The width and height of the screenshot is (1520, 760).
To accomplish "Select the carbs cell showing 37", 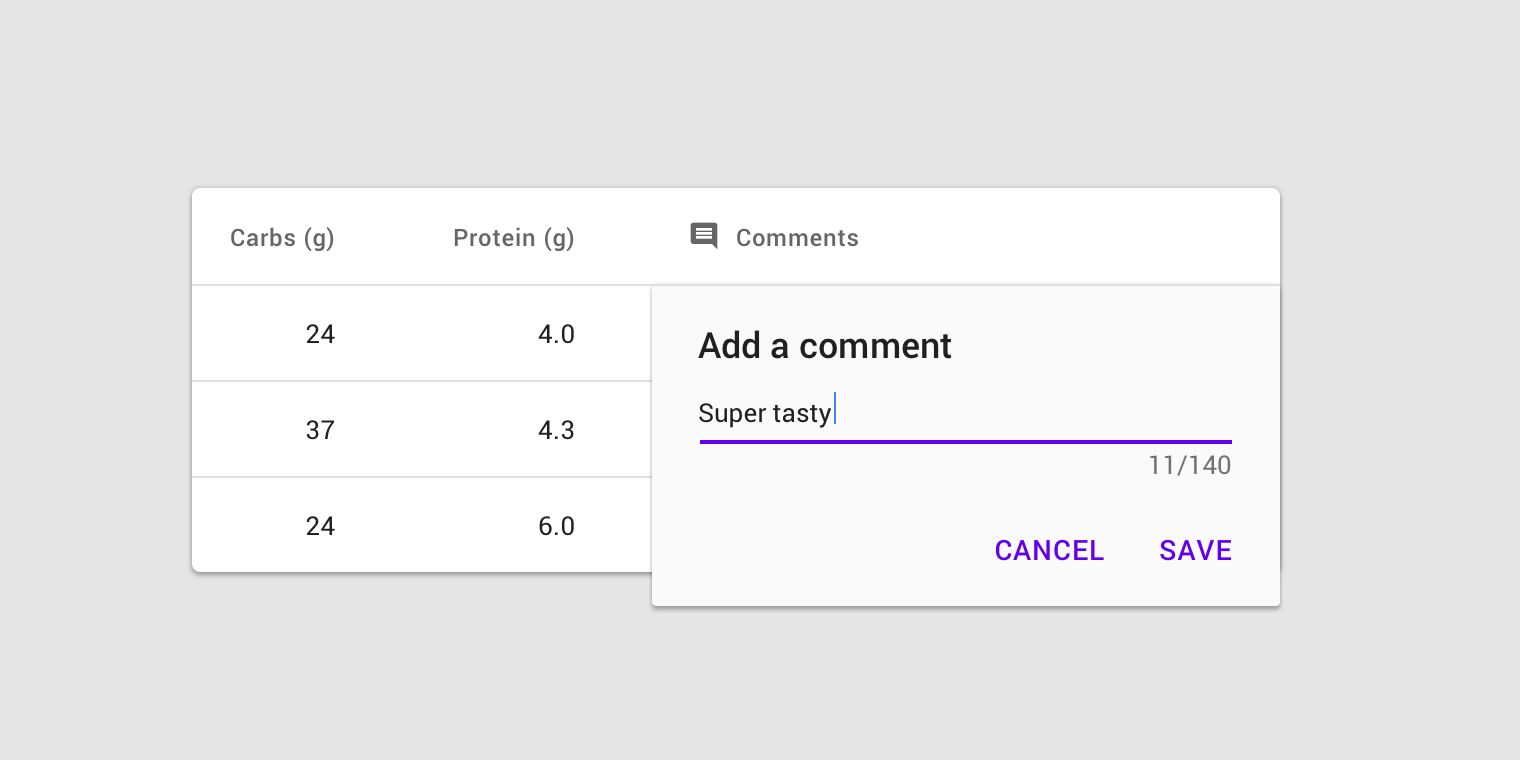I will (x=320, y=430).
